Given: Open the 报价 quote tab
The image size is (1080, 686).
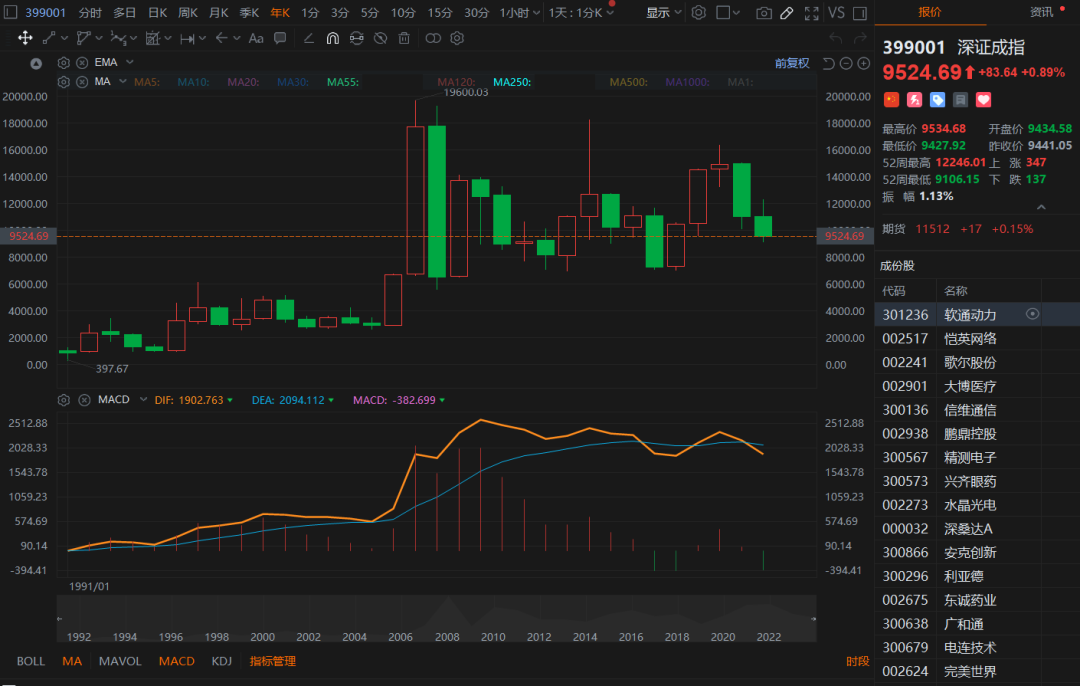Looking at the screenshot, I should tap(929, 12).
